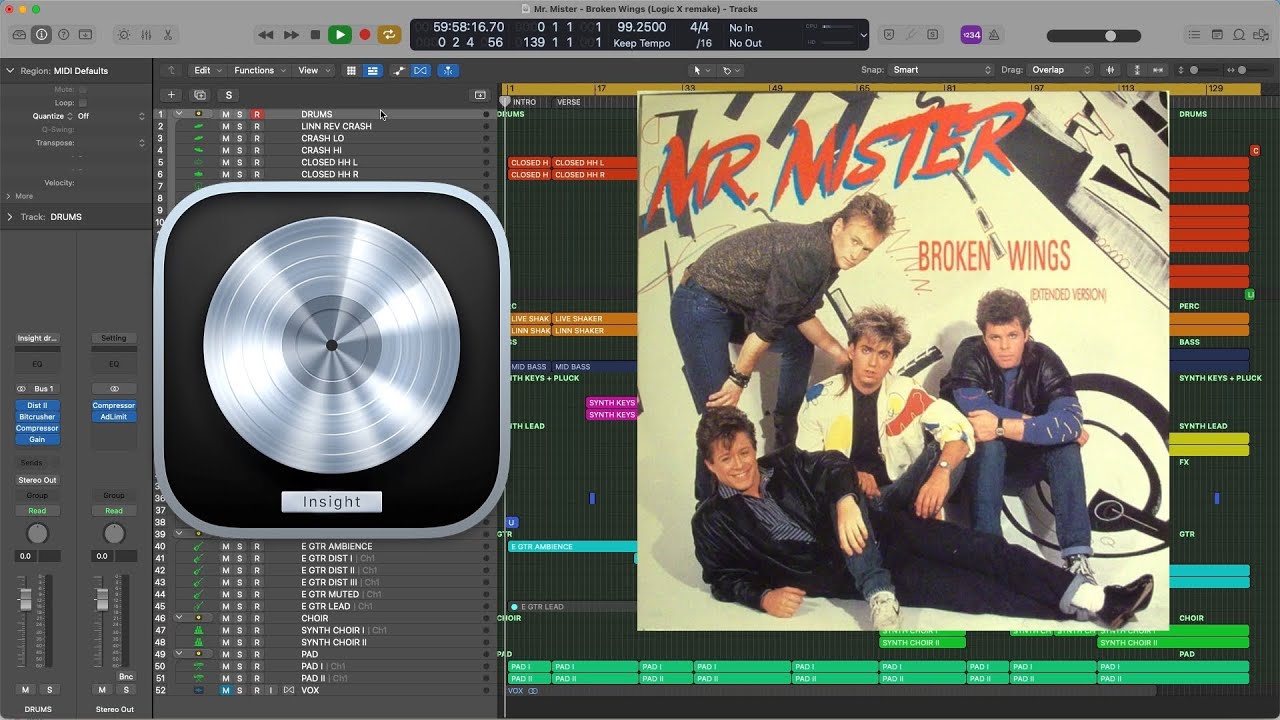1280x720 pixels.
Task: Open the List Editors icon
Action: point(1194,34)
